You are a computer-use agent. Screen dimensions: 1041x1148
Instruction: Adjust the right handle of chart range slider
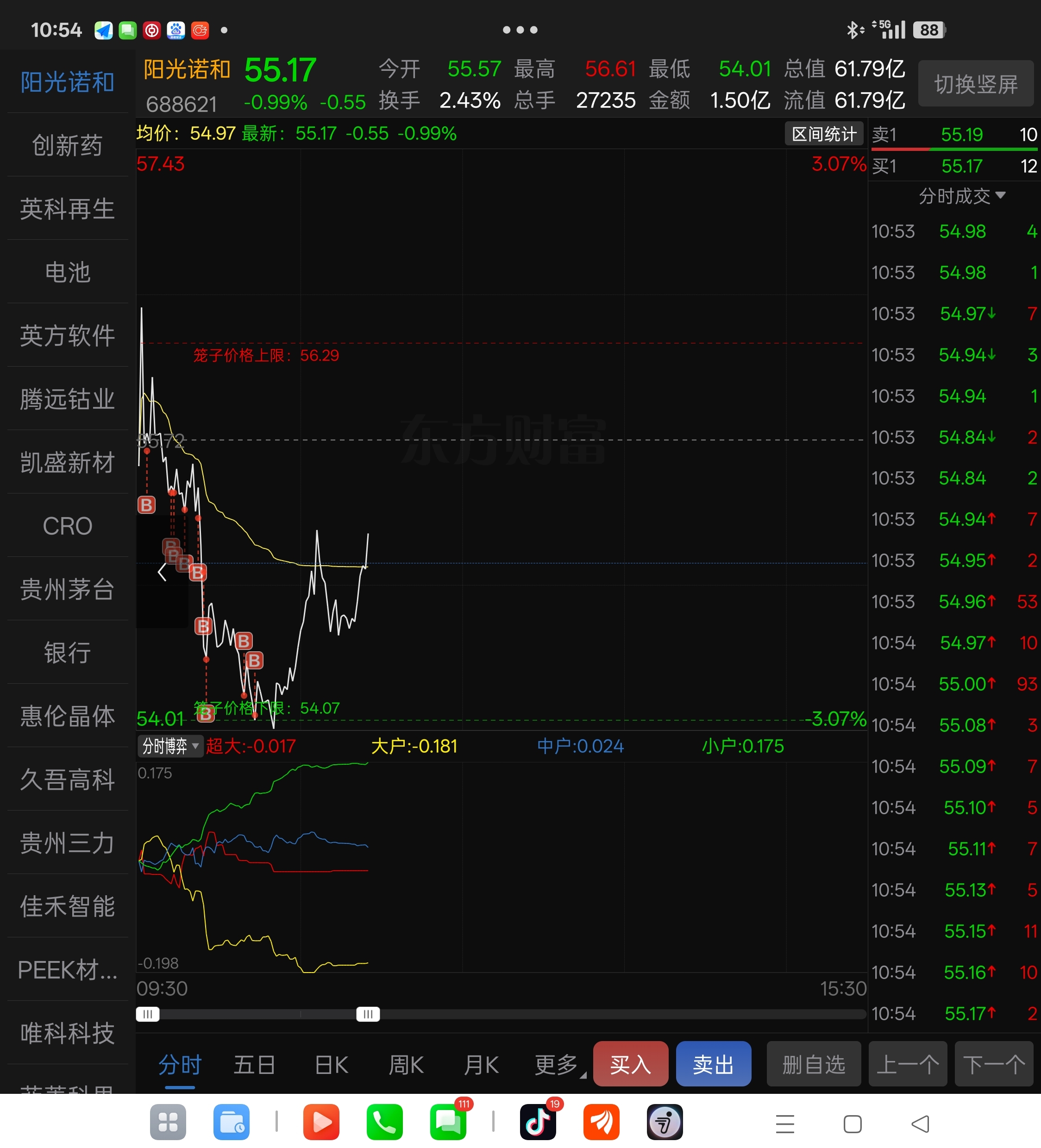coord(368,1014)
